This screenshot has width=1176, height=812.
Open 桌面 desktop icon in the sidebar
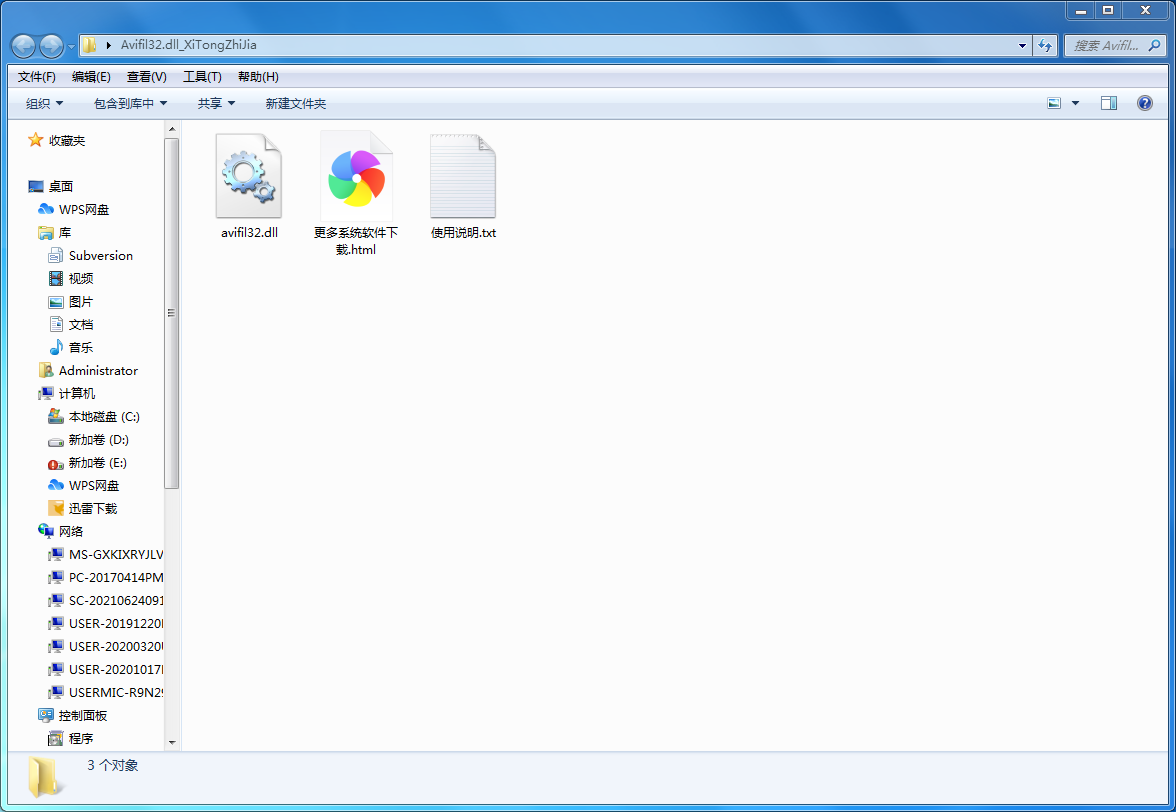coord(36,186)
